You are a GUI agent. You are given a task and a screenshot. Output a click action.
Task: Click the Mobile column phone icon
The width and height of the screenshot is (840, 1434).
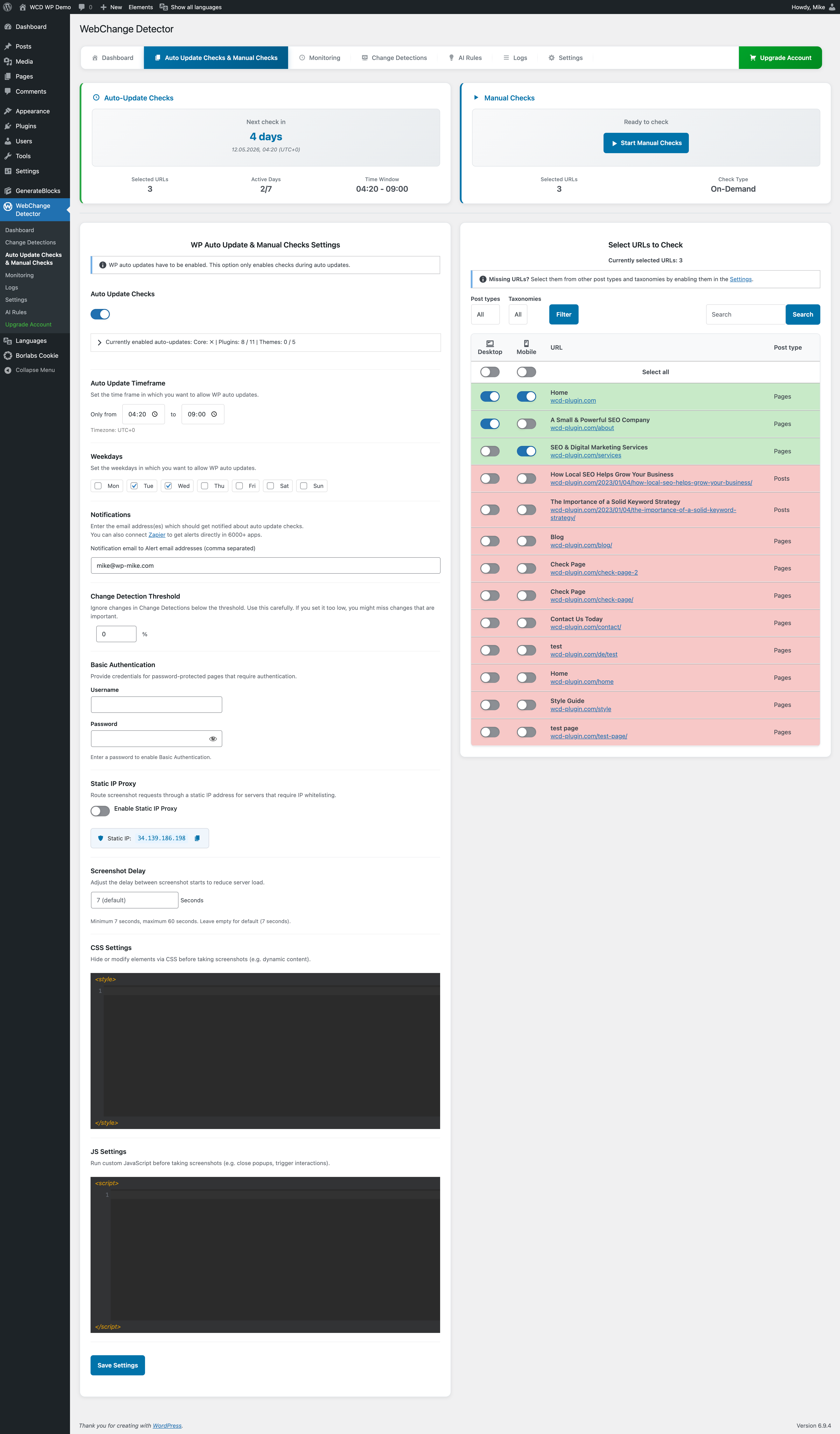pyautogui.click(x=527, y=343)
